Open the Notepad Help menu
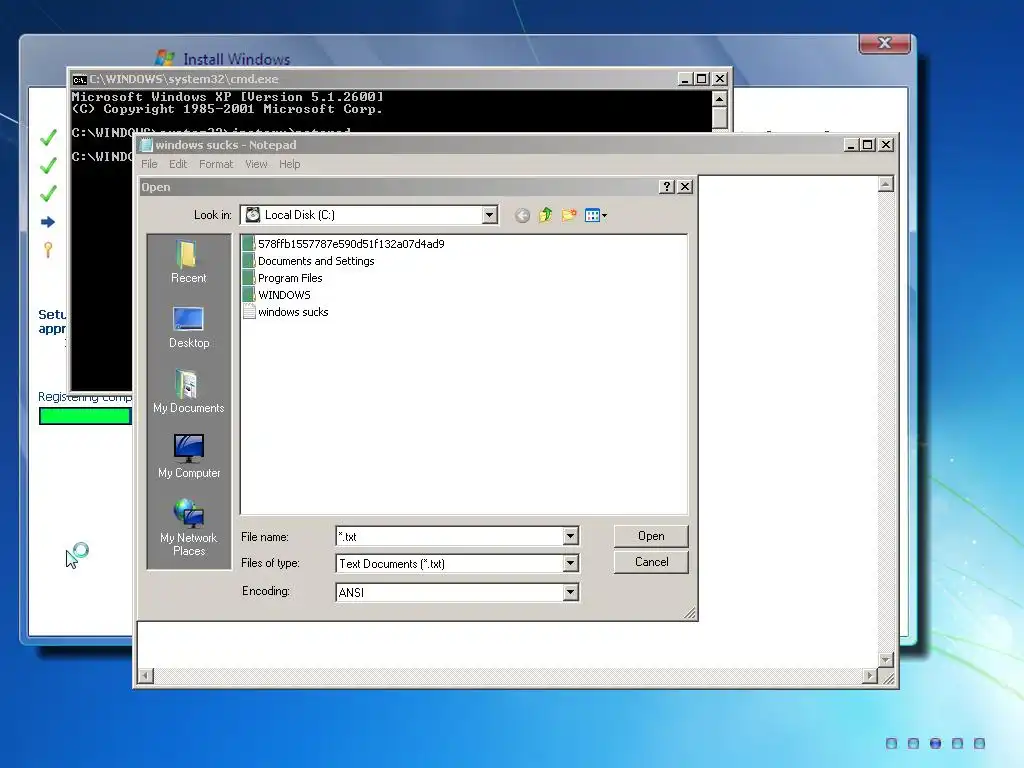Image resolution: width=1024 pixels, height=768 pixels. tap(289, 164)
